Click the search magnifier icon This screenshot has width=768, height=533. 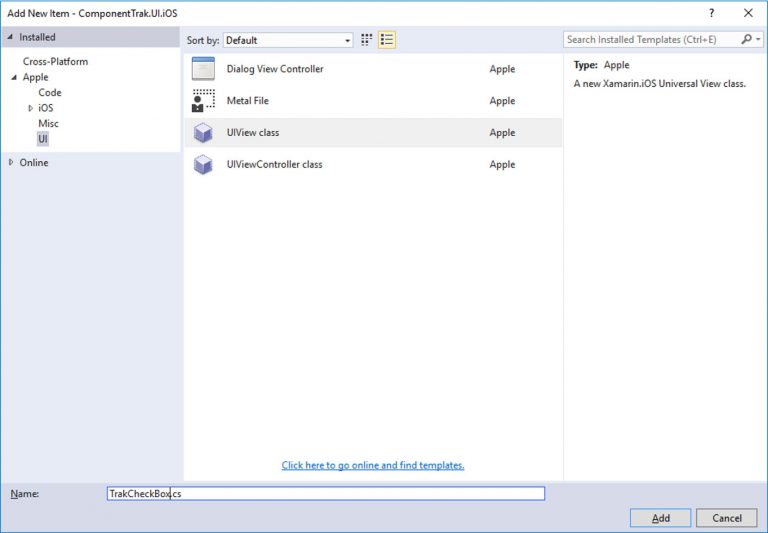point(746,39)
